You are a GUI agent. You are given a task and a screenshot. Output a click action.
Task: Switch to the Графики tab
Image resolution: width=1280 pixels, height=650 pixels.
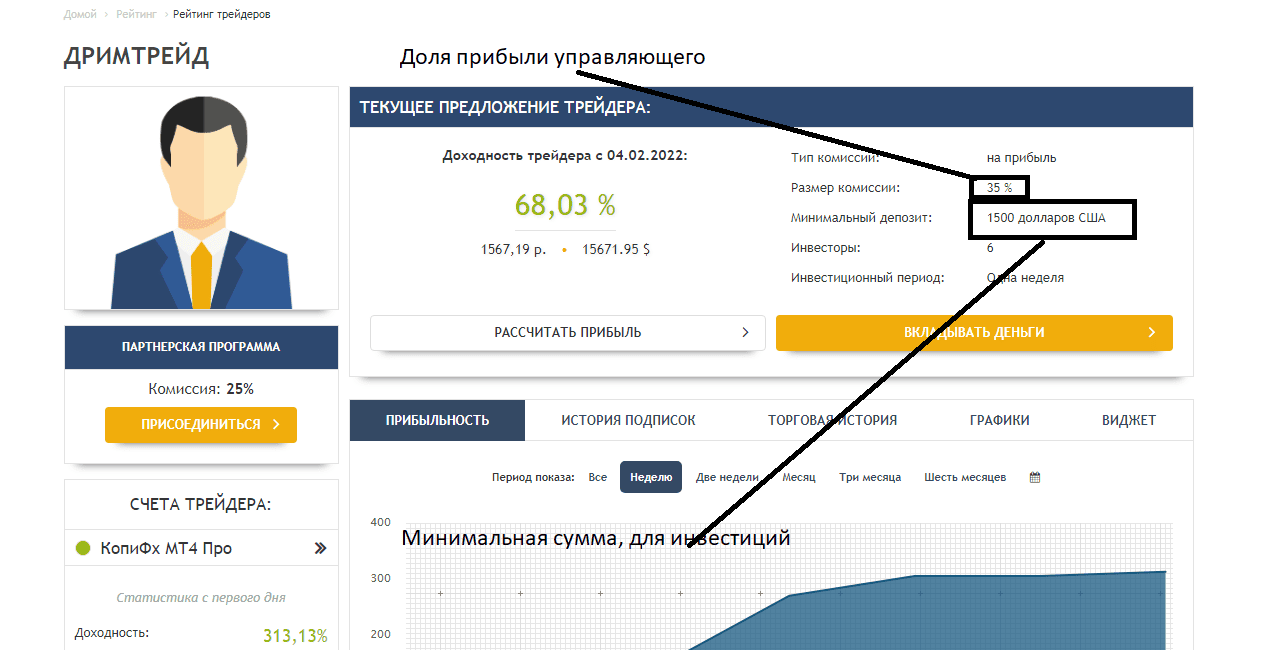pos(1000,420)
